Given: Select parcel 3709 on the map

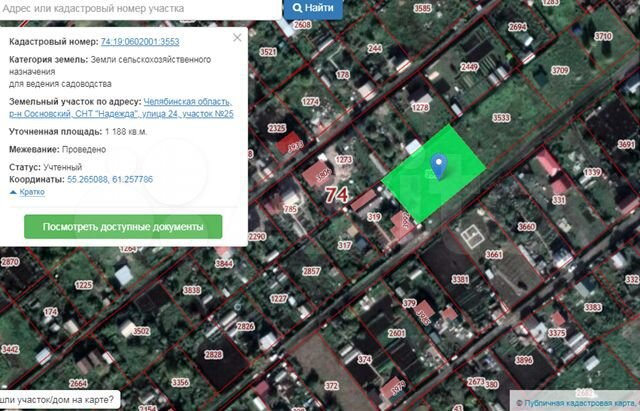Looking at the screenshot, I should coord(559,71).
